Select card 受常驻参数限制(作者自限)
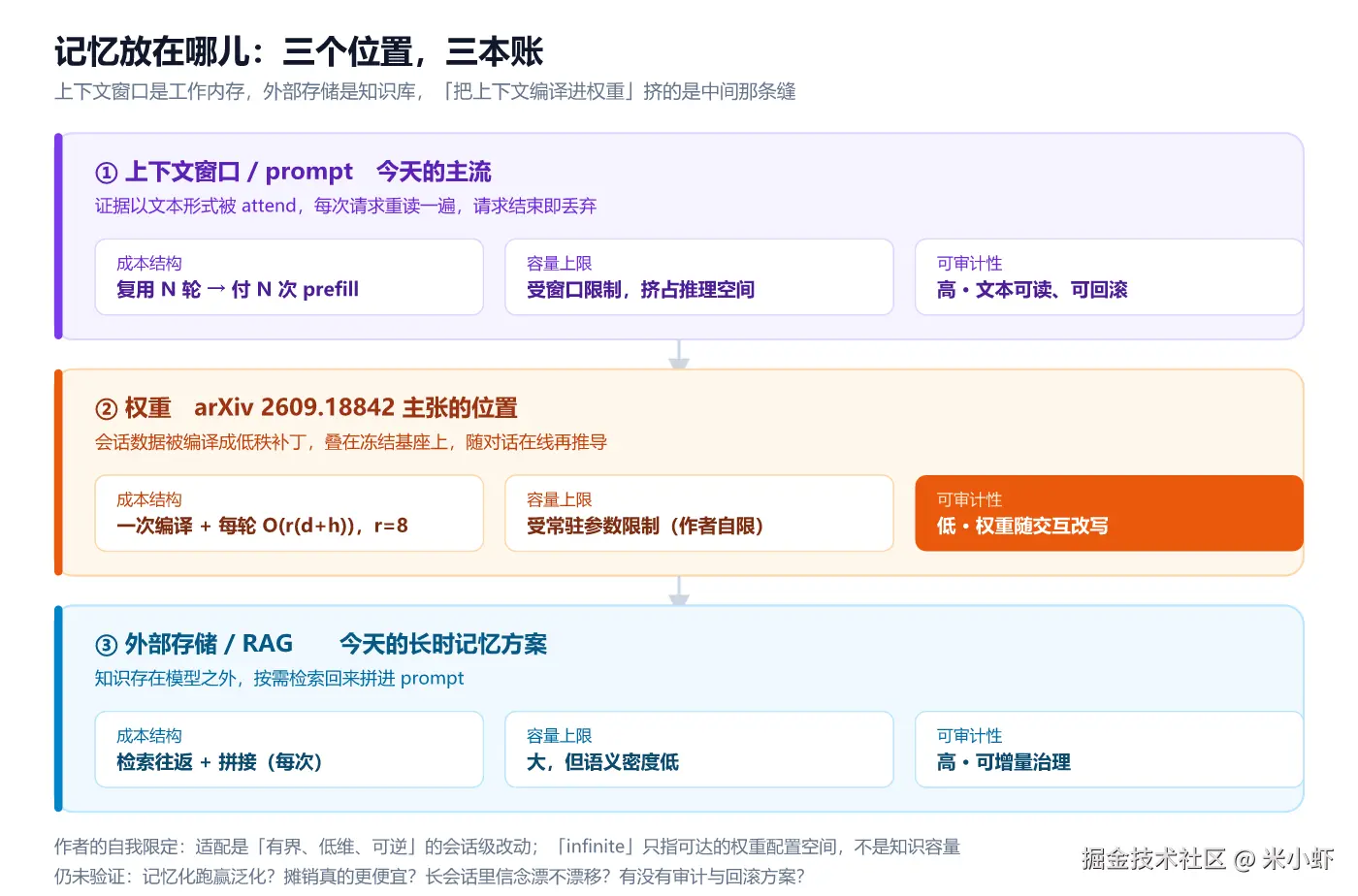 (699, 514)
